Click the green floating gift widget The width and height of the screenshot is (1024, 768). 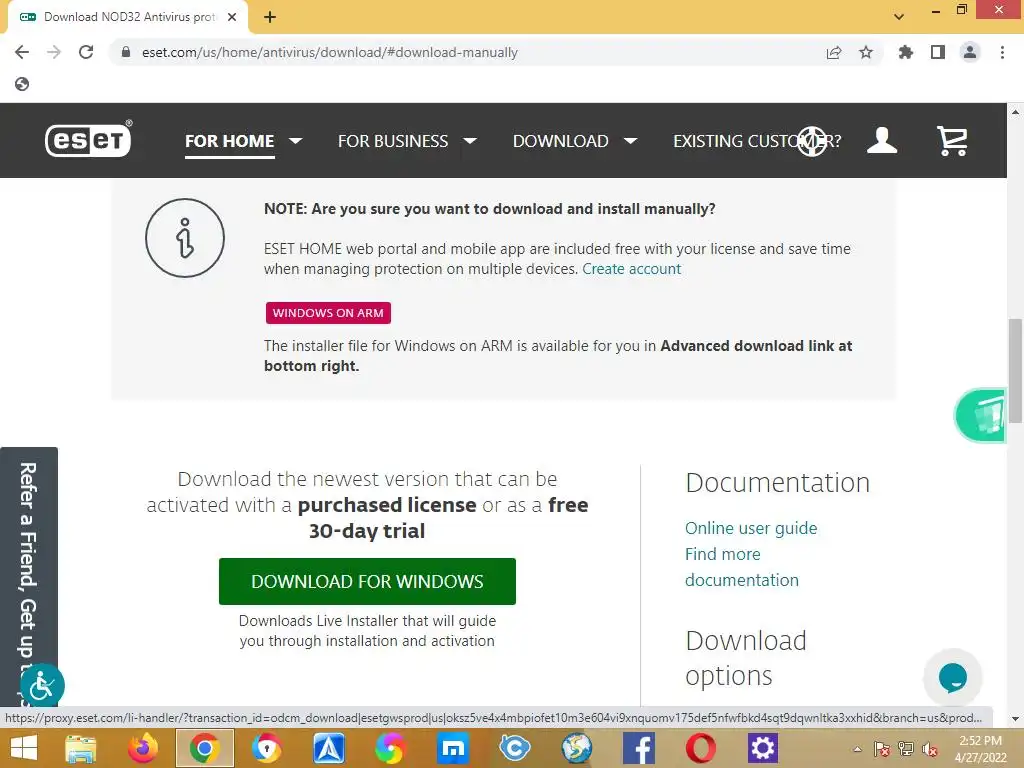981,415
